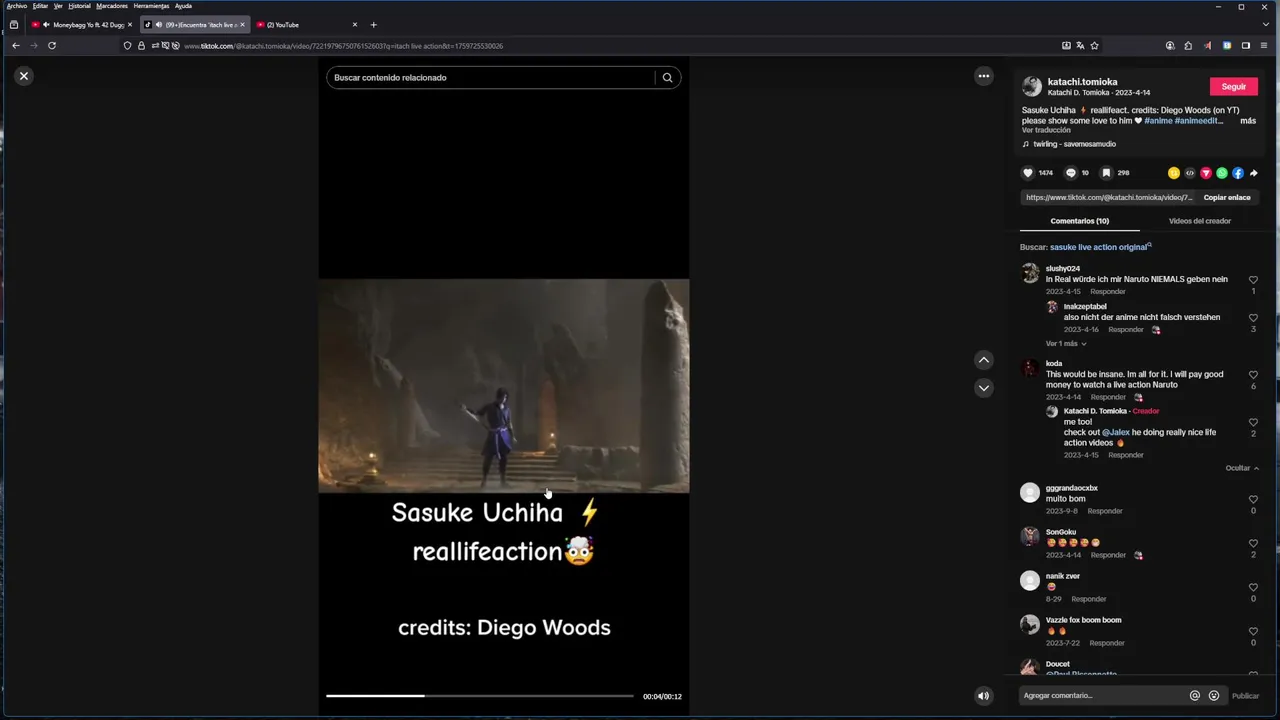Like nanik zver's comment
The height and width of the screenshot is (720, 1280).
(1253, 587)
